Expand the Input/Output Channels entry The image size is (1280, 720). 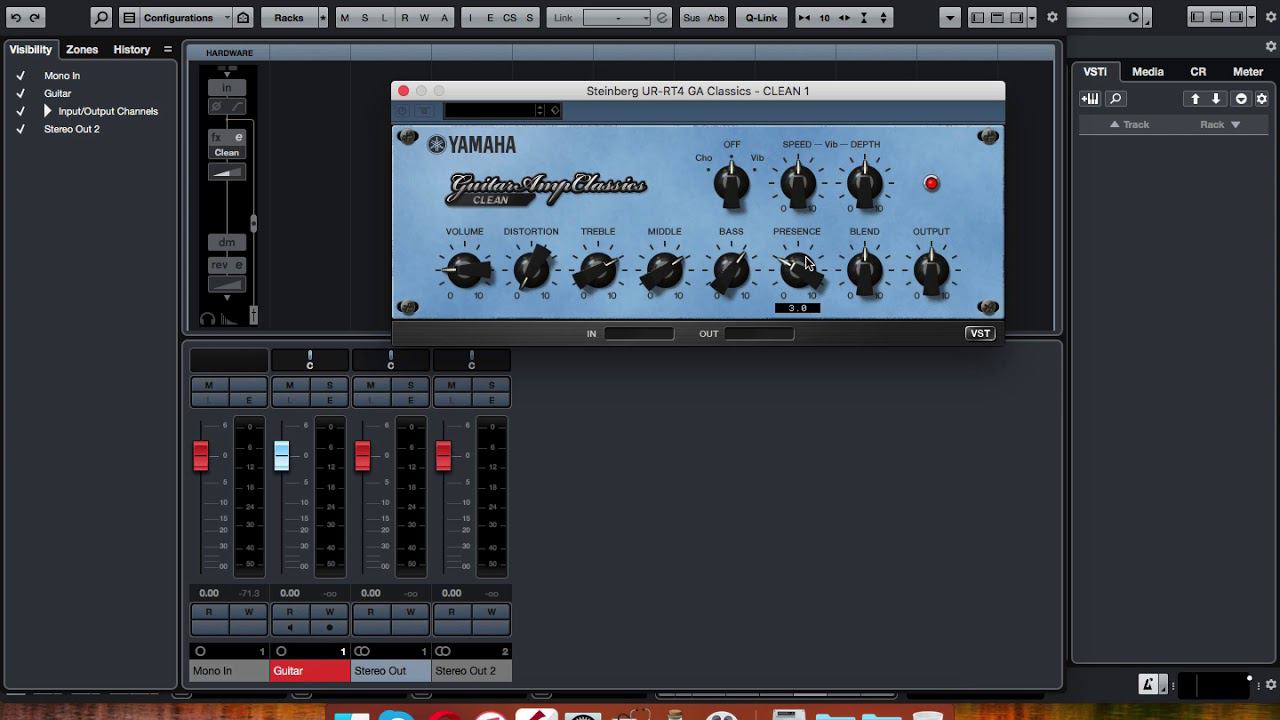click(x=47, y=111)
